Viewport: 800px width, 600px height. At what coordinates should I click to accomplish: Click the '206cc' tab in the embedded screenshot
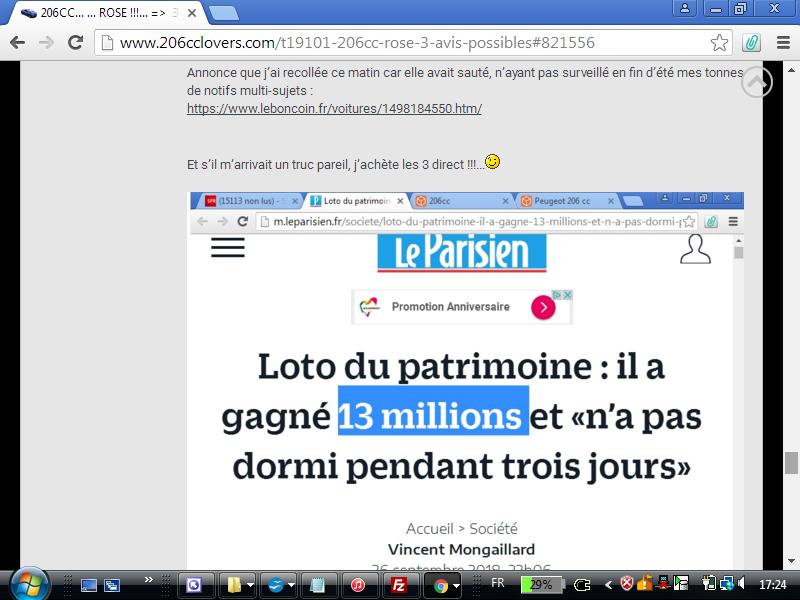click(x=462, y=201)
